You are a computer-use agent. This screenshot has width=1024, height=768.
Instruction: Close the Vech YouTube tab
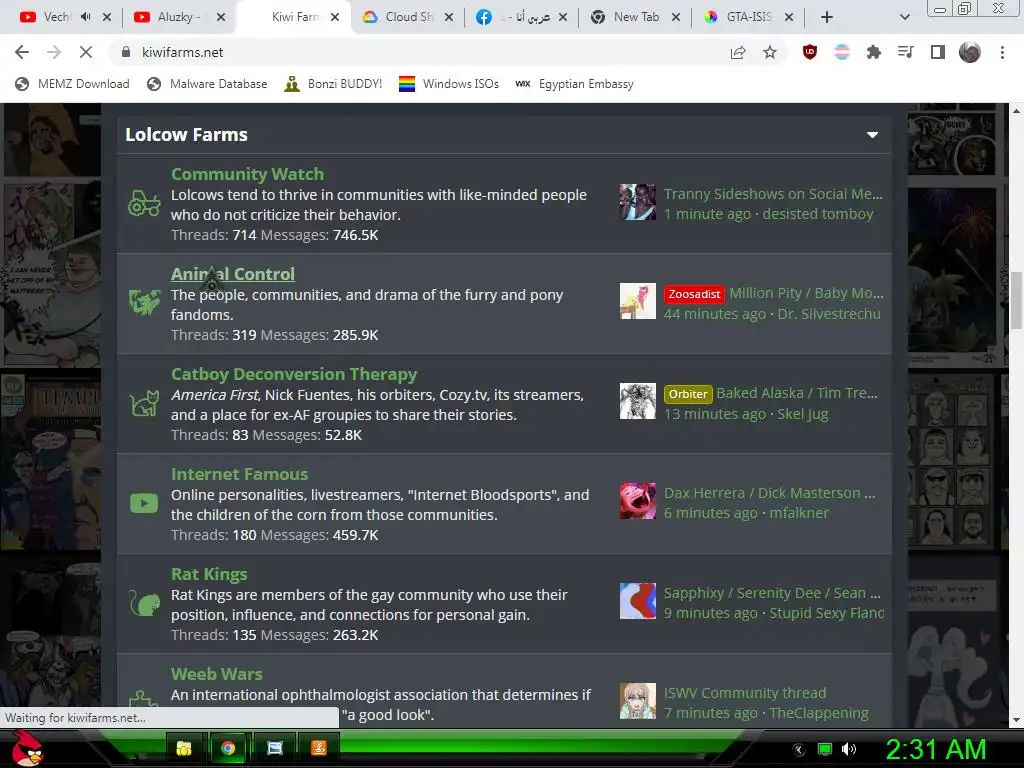pyautogui.click(x=107, y=17)
